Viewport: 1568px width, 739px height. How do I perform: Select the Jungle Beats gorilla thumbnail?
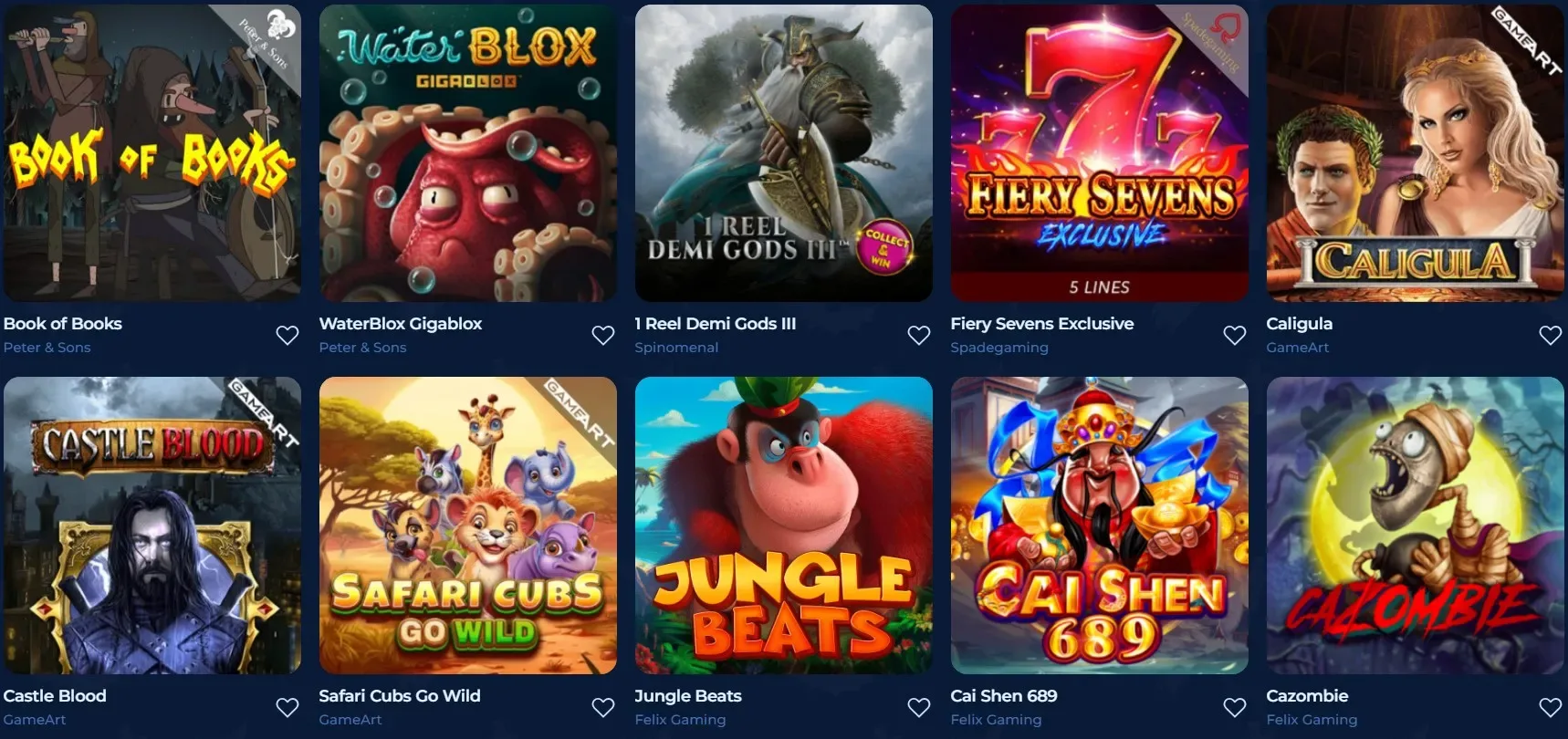(x=784, y=526)
